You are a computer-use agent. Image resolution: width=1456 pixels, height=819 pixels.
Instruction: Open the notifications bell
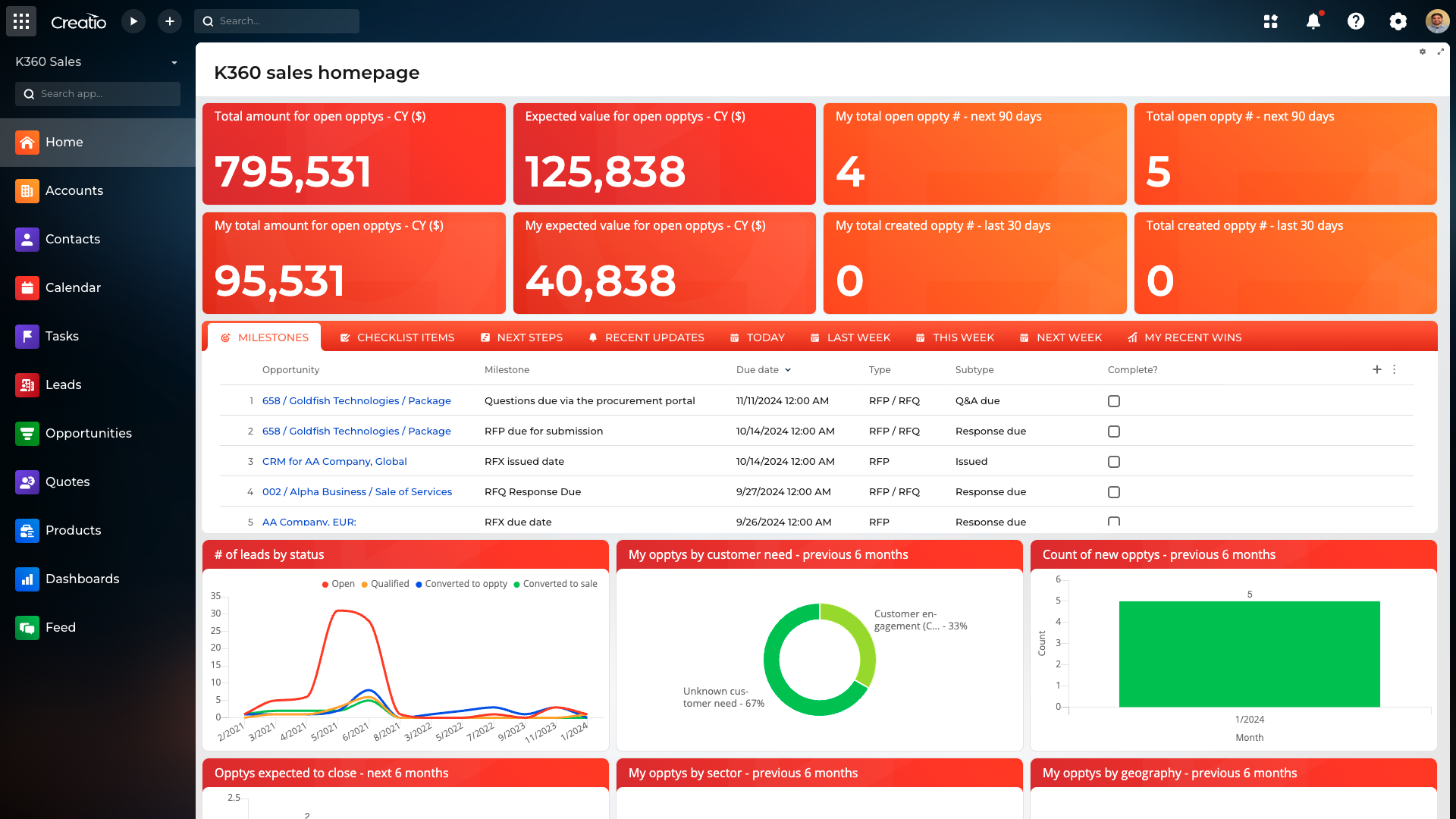1313,21
